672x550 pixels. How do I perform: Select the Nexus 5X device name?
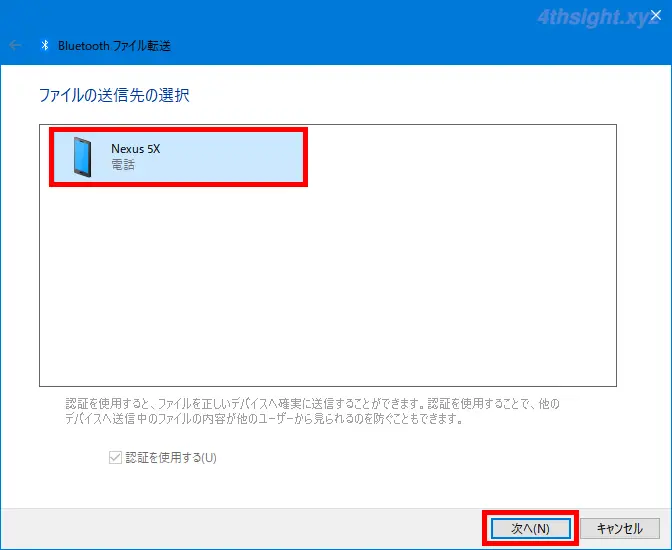tap(135, 149)
